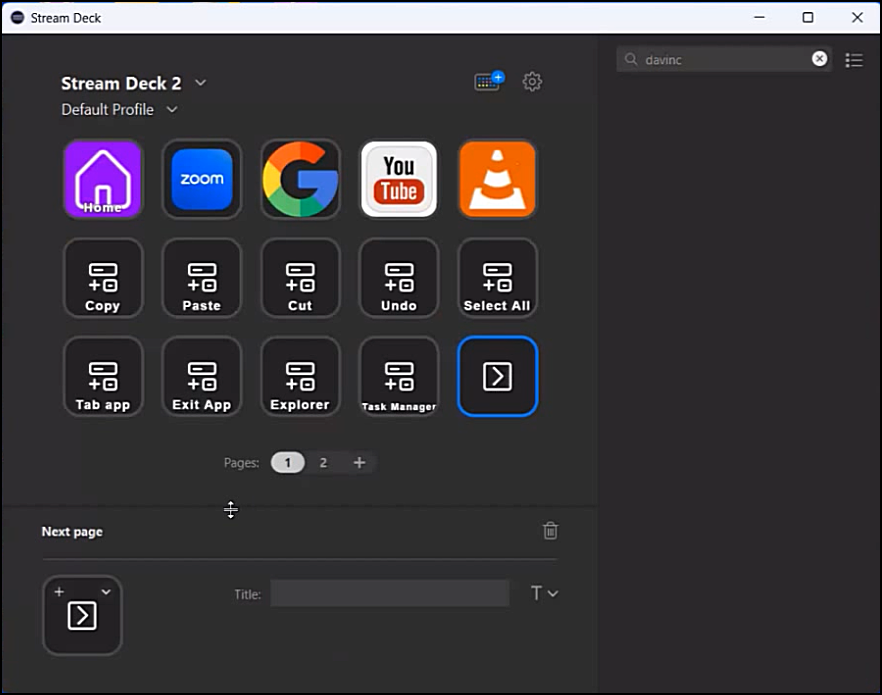Open preferences with the gear icon
Viewport: 882px width, 695px height.
coord(532,82)
